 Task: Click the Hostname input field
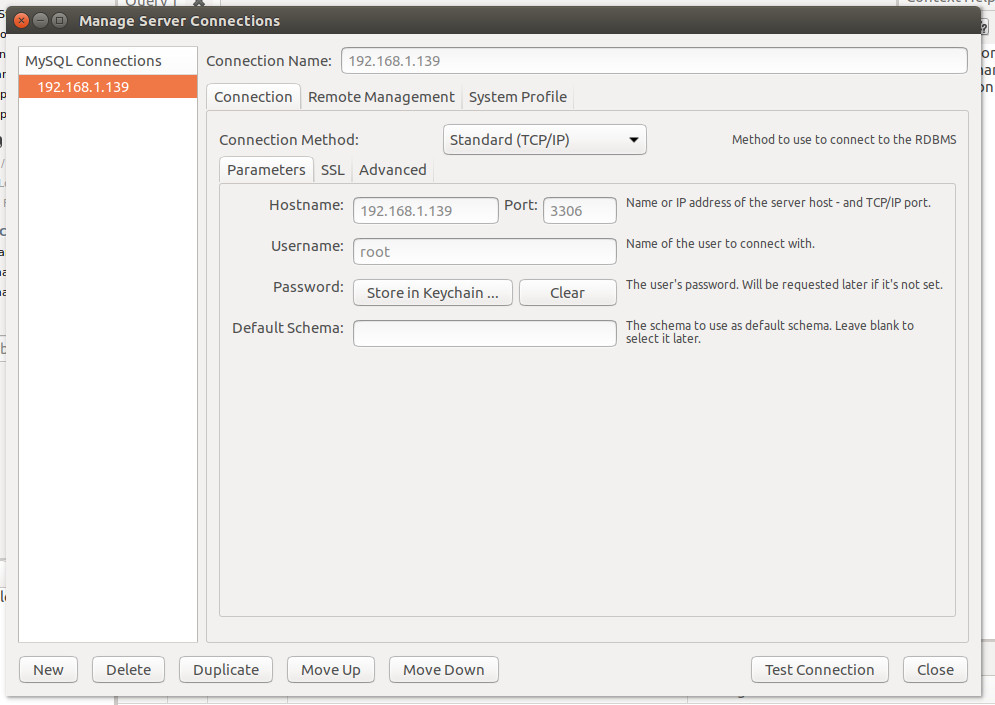pos(425,211)
